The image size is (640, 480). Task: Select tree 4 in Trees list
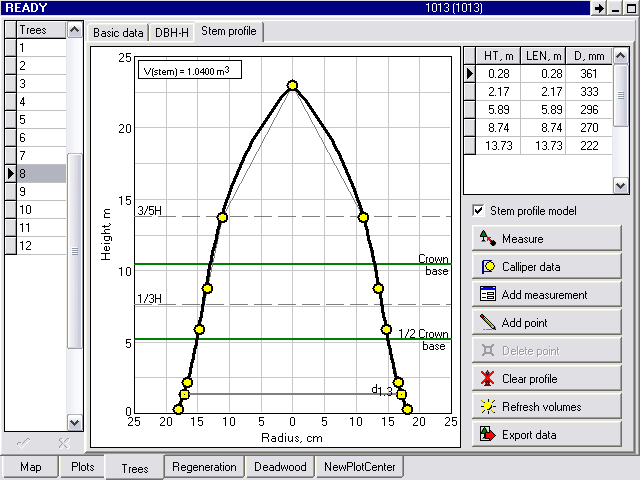pyautogui.click(x=41, y=101)
